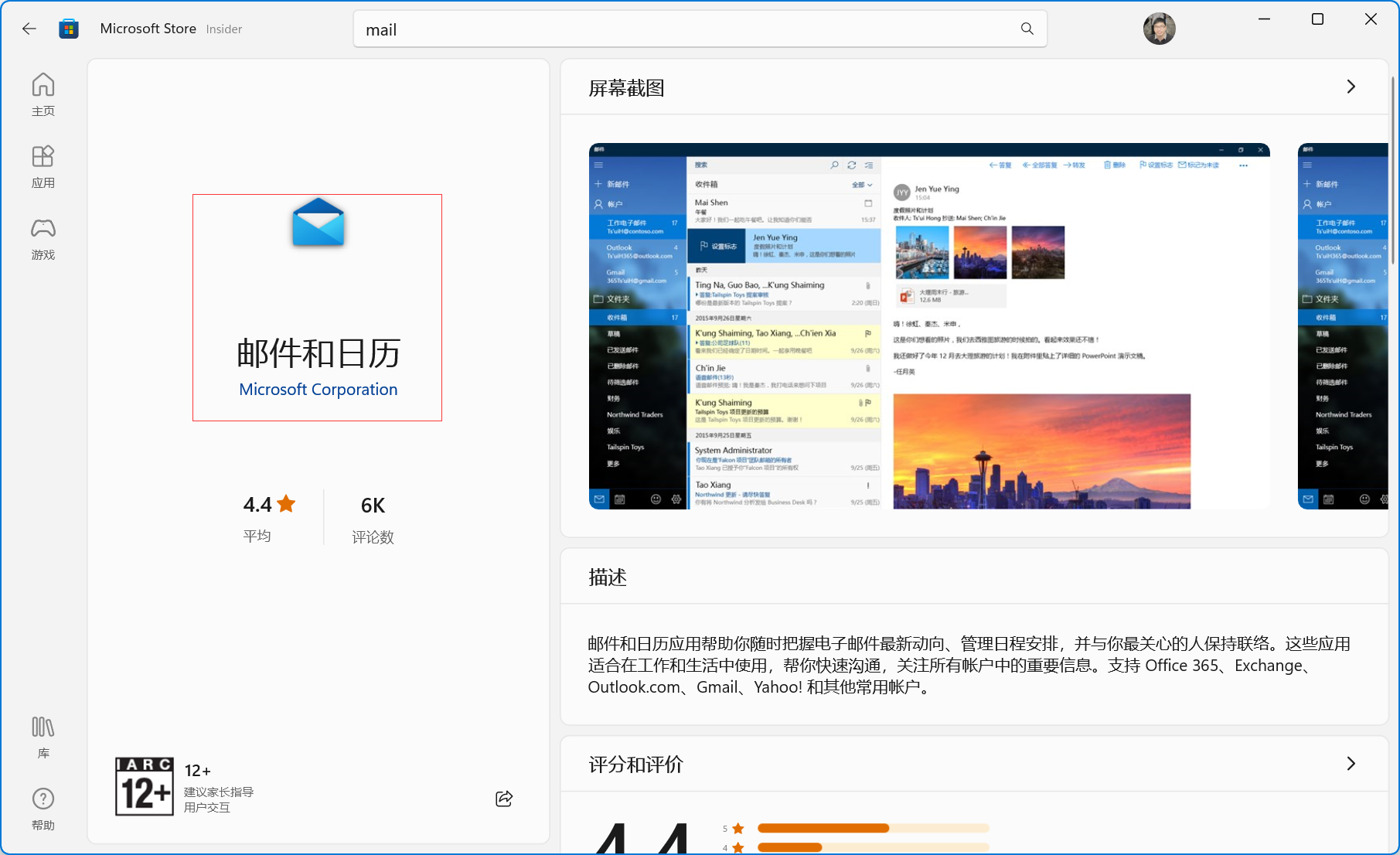Open the 帮助 help tab

coord(43,809)
